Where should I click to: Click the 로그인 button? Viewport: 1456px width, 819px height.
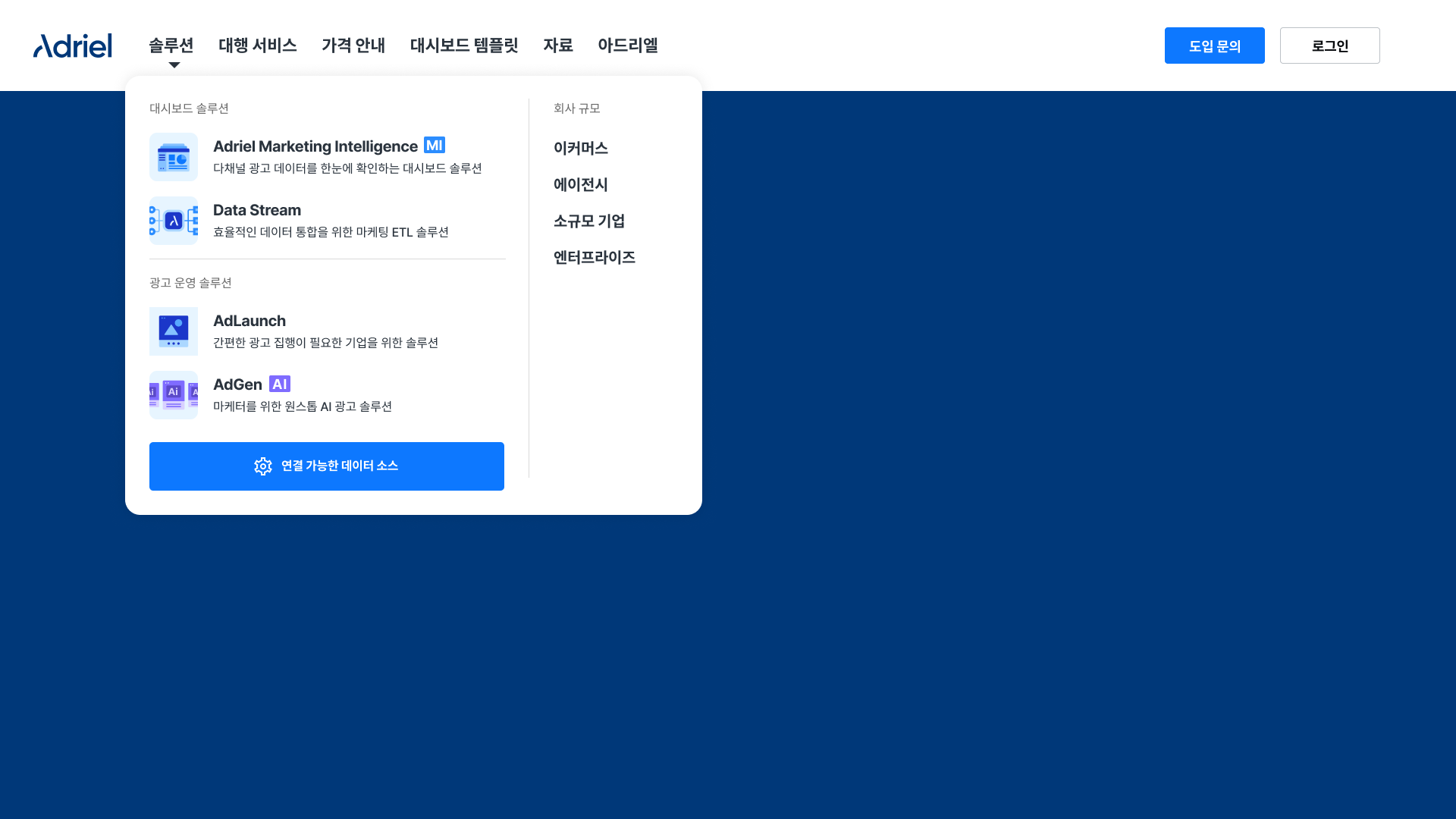[1330, 45]
